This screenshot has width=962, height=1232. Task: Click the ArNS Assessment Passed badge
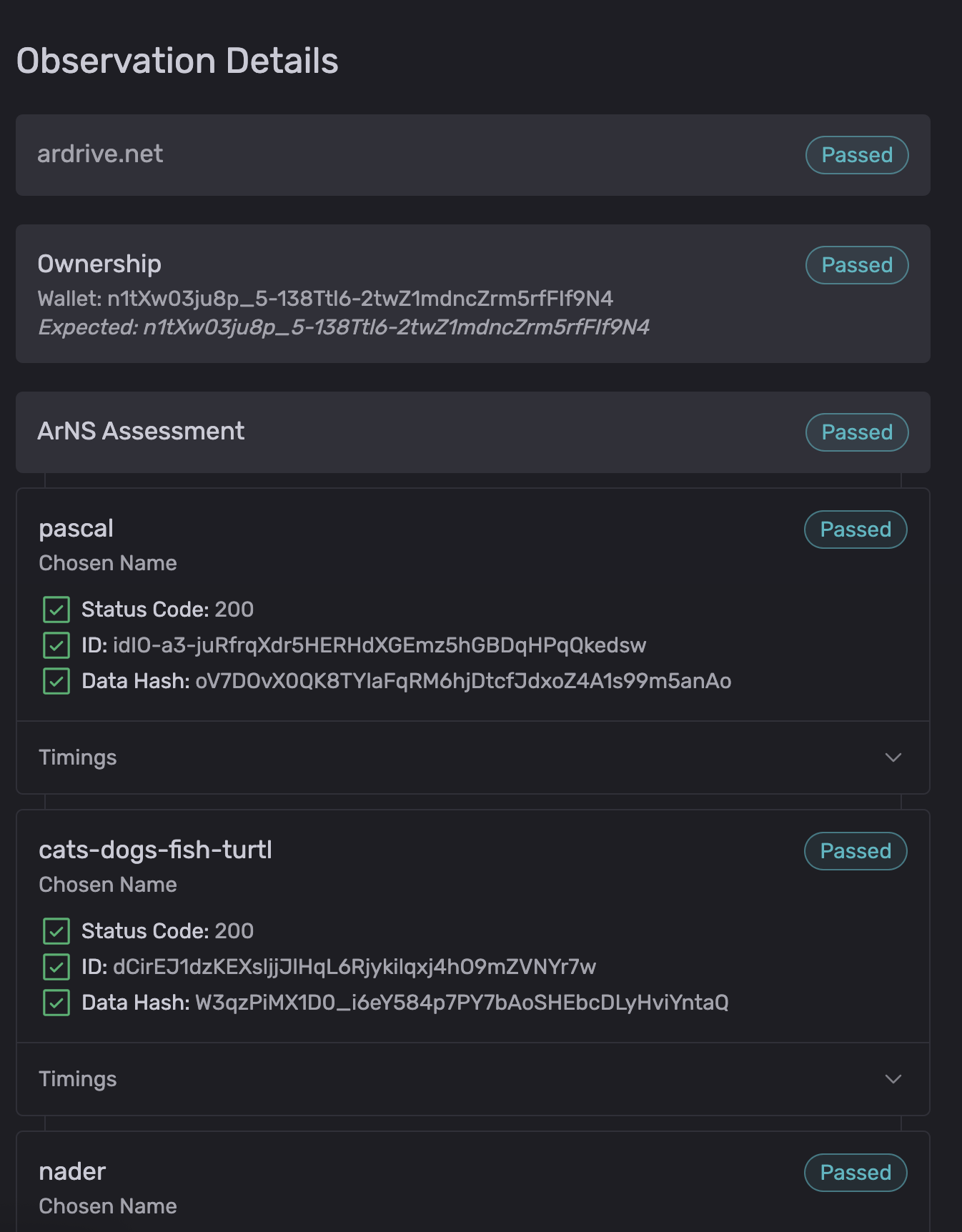[856, 432]
